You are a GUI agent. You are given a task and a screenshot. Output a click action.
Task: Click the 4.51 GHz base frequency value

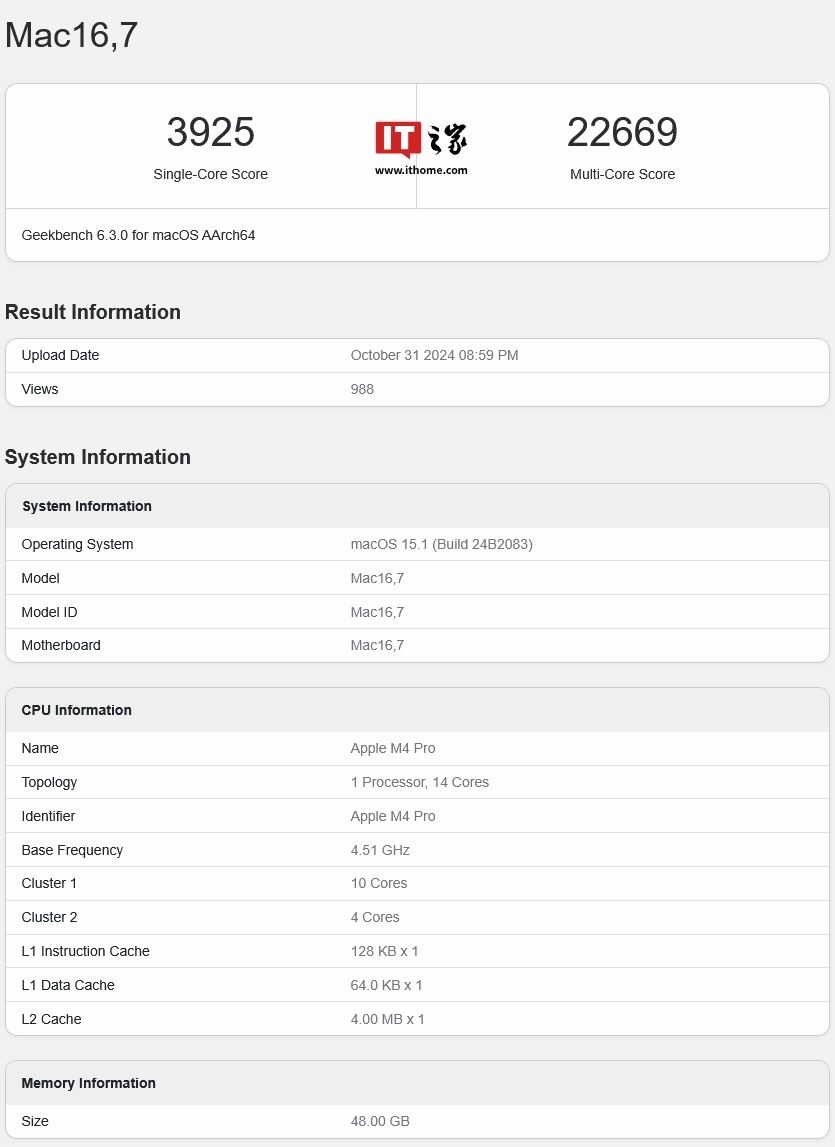click(380, 850)
